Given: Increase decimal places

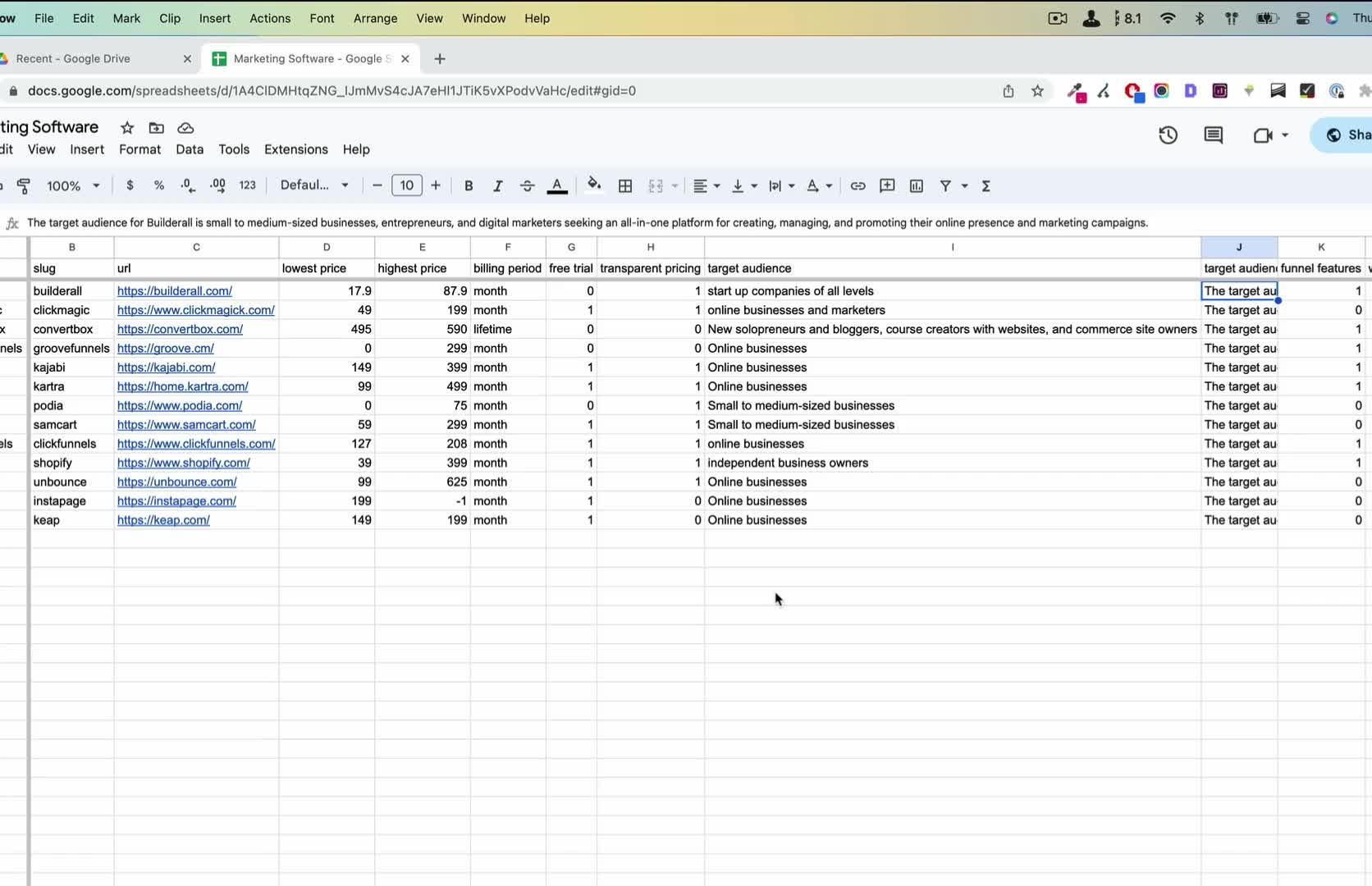Looking at the screenshot, I should tap(217, 185).
